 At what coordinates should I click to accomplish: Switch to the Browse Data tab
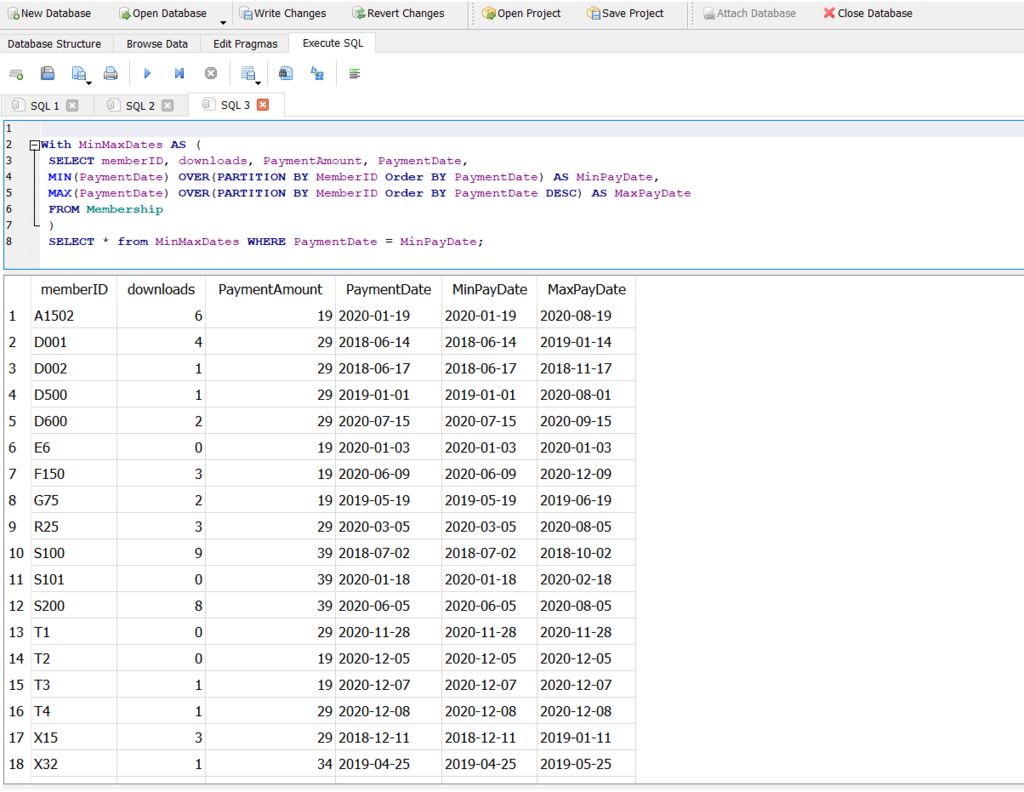pos(156,44)
